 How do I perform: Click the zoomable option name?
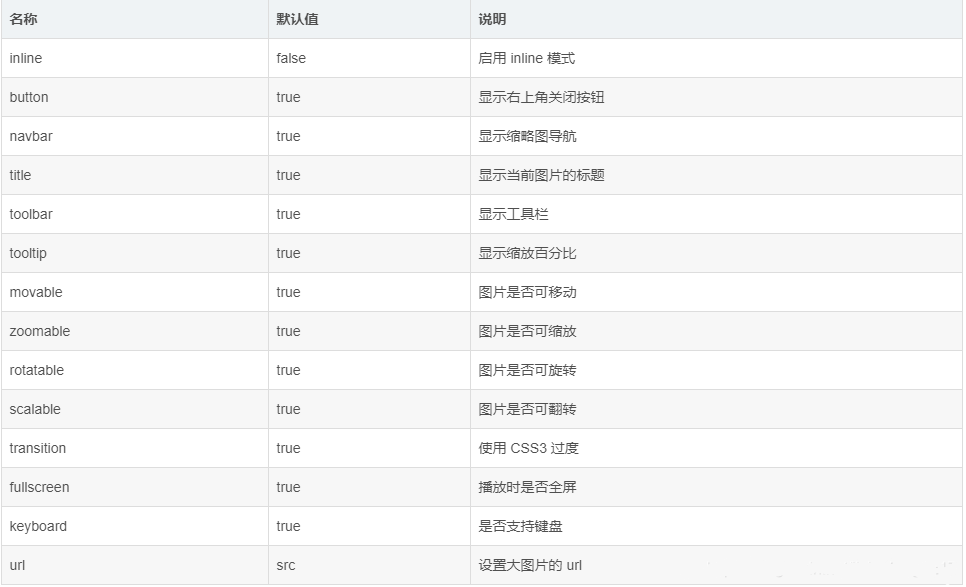pyautogui.click(x=39, y=331)
